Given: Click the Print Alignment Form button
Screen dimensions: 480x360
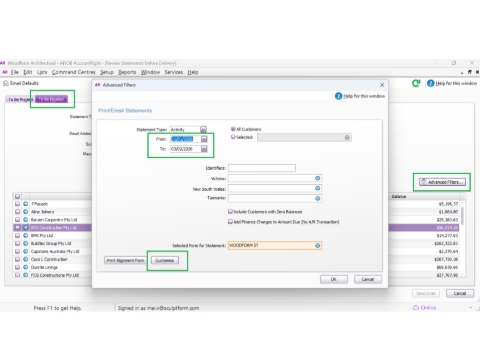Looking at the screenshot, I should click(x=125, y=260).
